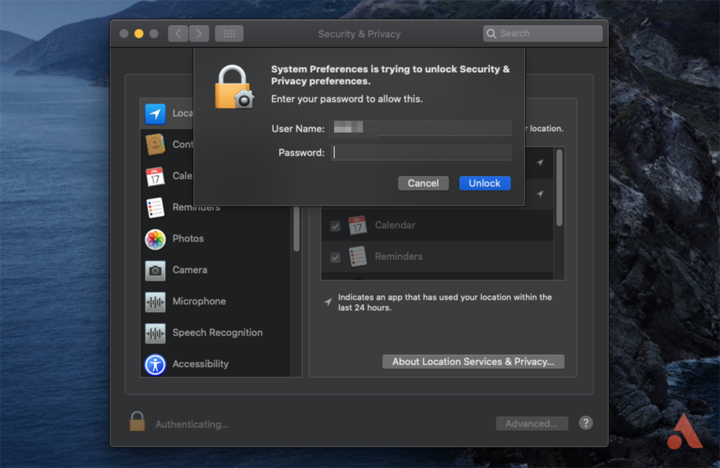Toggle the Calendar app checkbox
Screen dimensions: 720x468
point(335,226)
